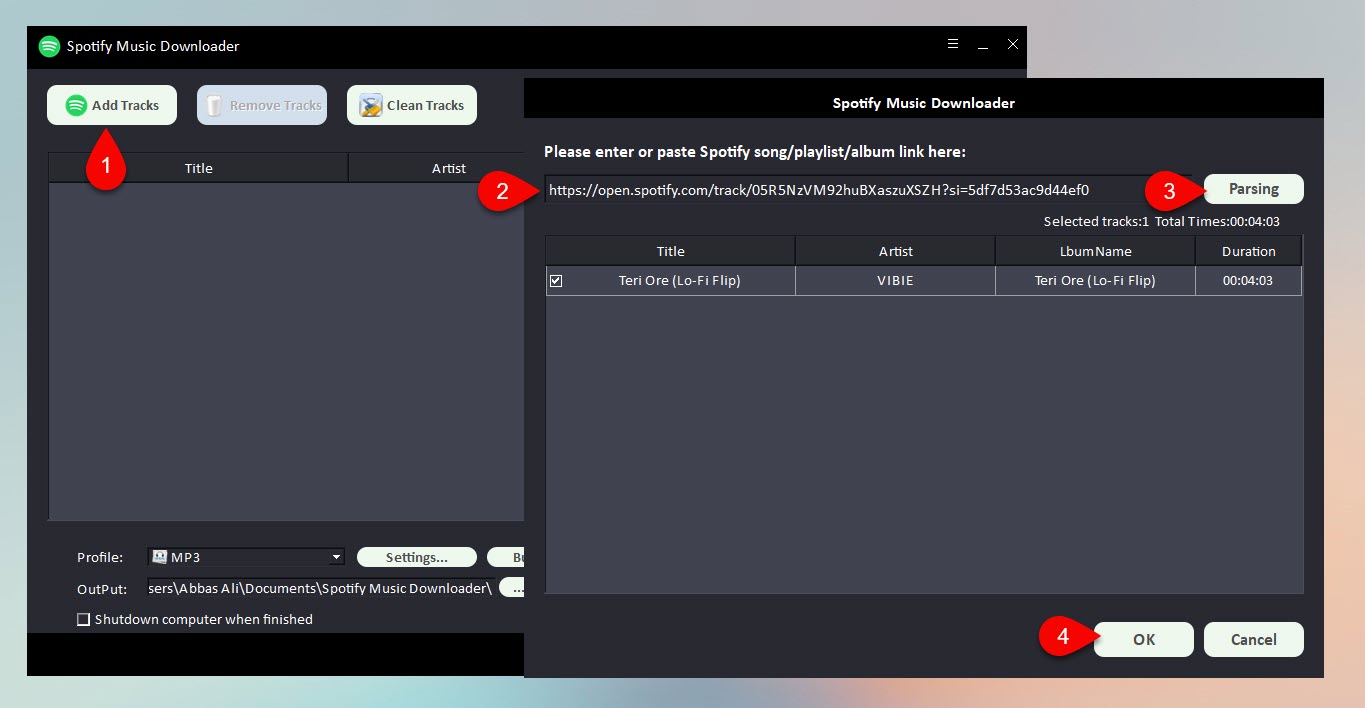
Task: Open the hamburger menu in the title bar
Action: pyautogui.click(x=953, y=45)
